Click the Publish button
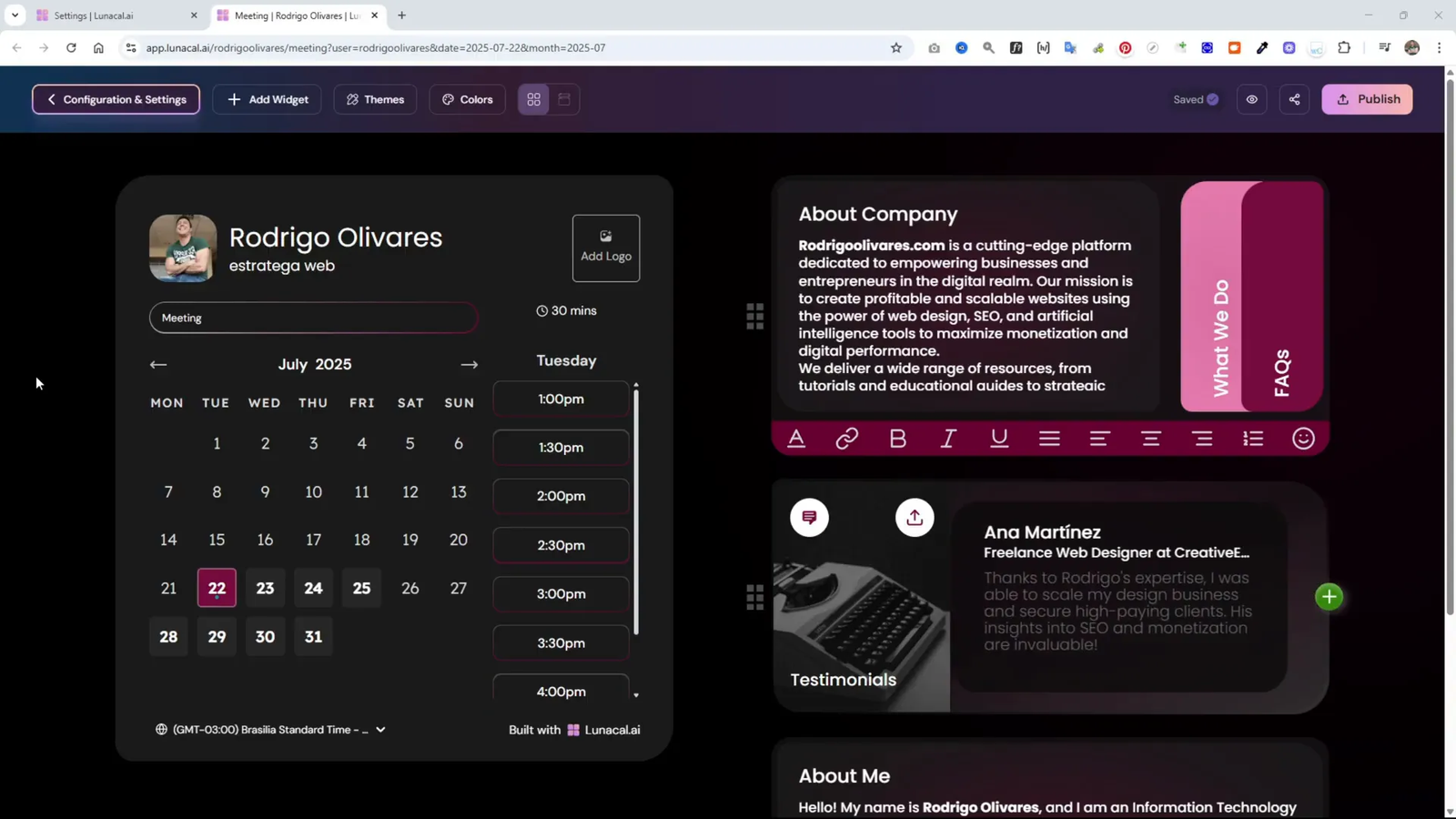Viewport: 1456px width, 819px height. click(x=1368, y=99)
